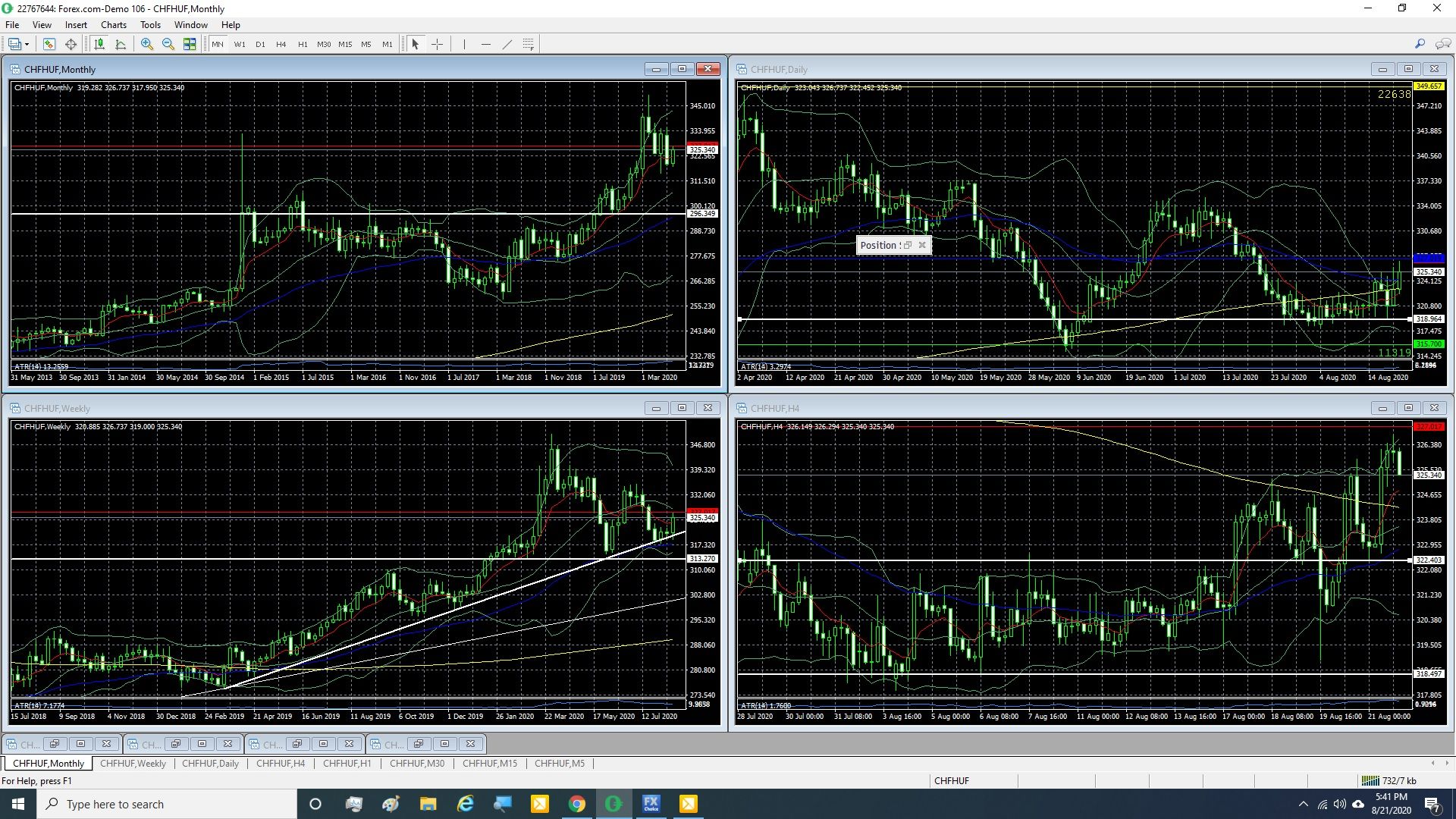Switch to the M5 timeframe button
Viewport: 1456px width, 819px height.
pos(366,44)
